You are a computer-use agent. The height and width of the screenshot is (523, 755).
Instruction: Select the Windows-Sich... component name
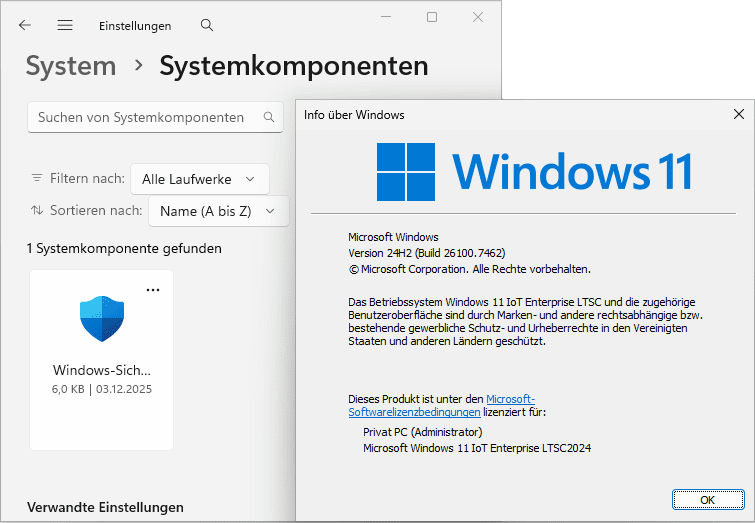tap(102, 370)
